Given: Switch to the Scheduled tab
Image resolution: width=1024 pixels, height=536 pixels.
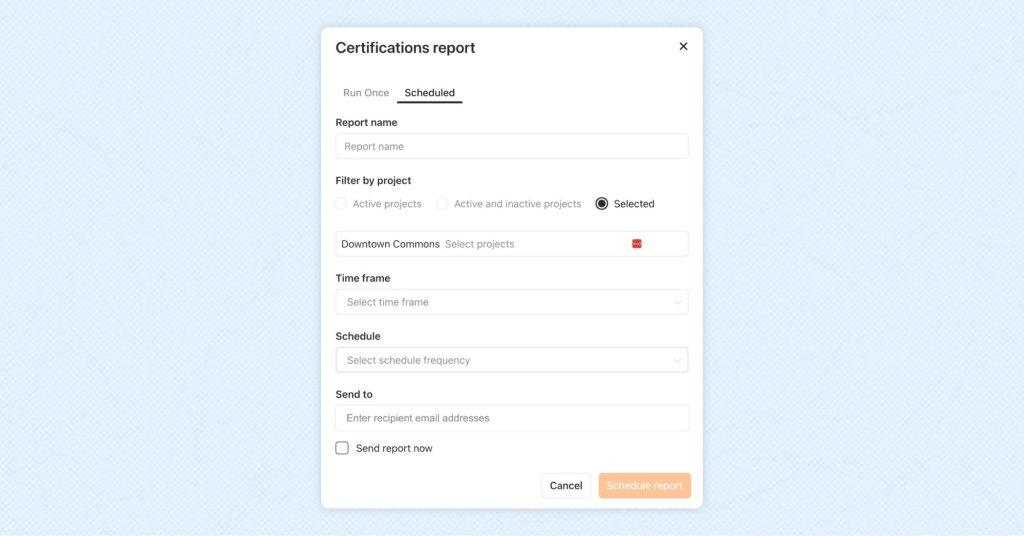Looking at the screenshot, I should [x=429, y=93].
